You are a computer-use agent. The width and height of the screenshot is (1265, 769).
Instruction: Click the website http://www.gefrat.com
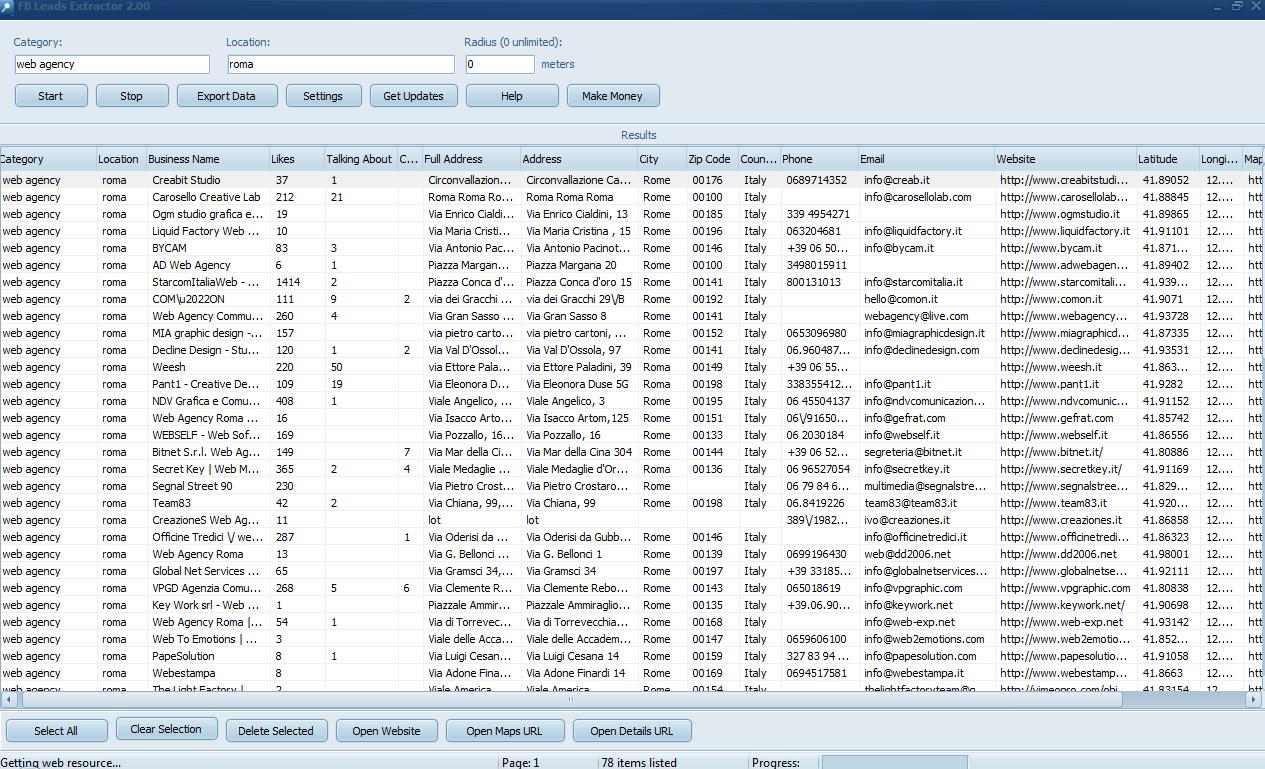1057,418
